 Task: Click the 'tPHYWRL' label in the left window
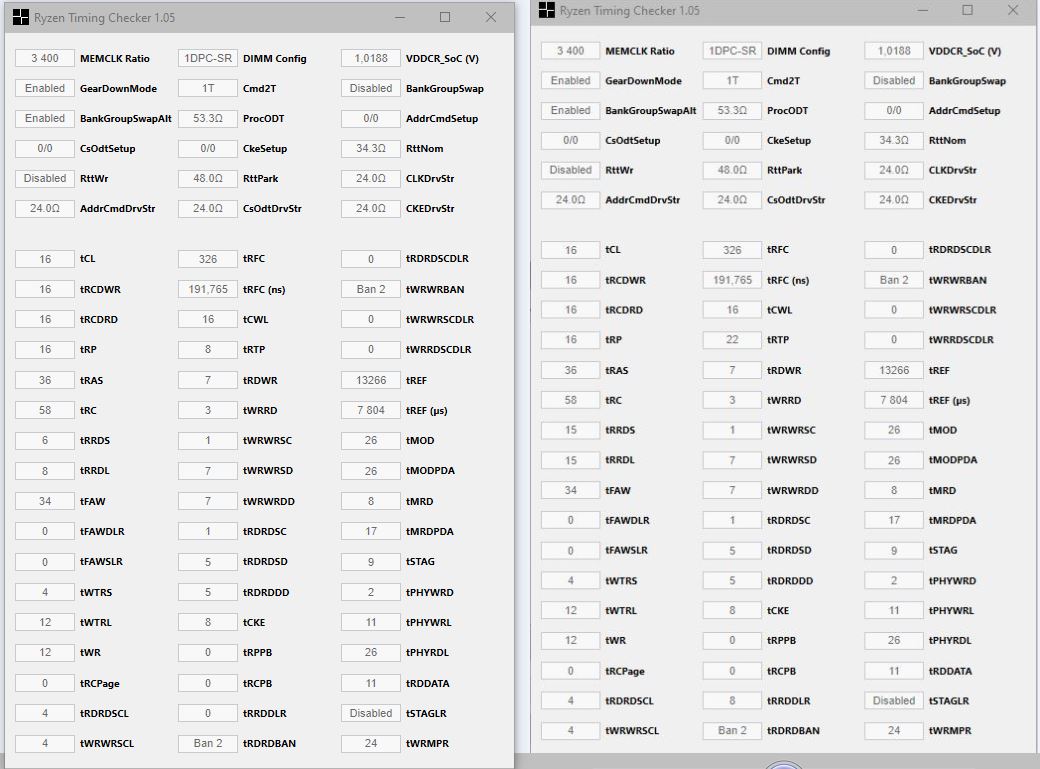coord(428,622)
